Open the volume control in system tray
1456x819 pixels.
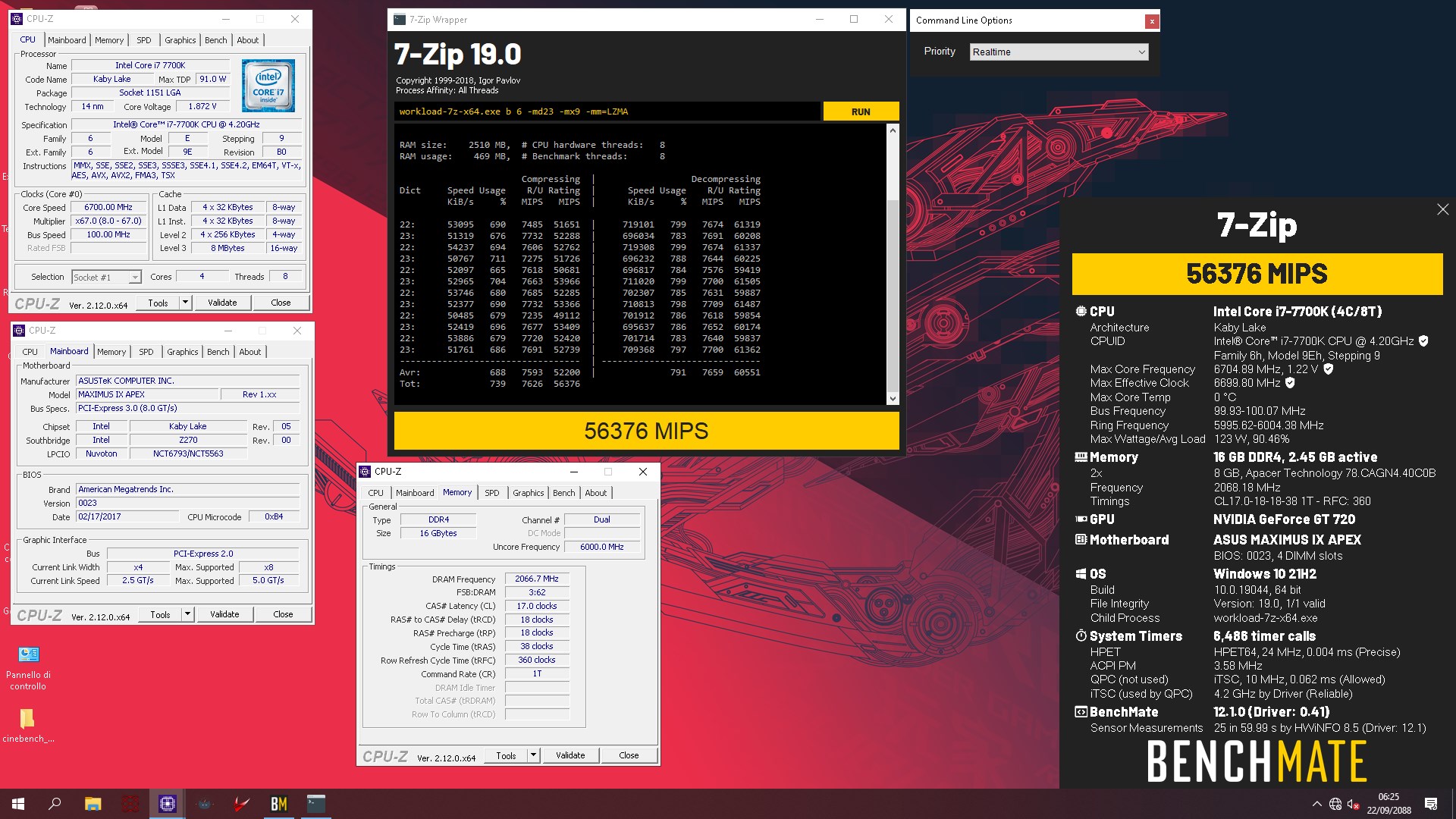point(1353,804)
